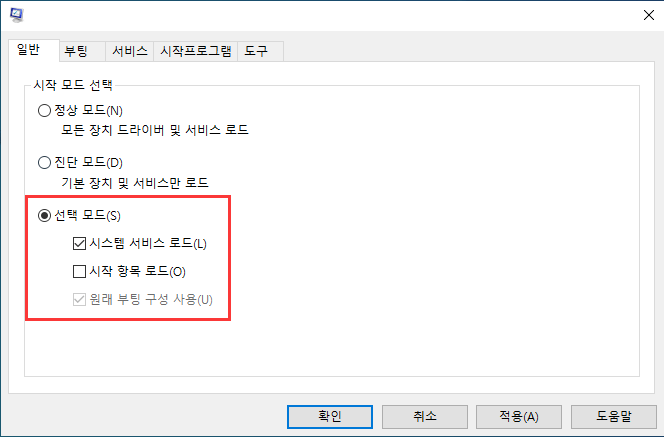This screenshot has height=437, width=664.
Task: Choose the 진단 모드(D) radio option
Action: click(x=44, y=163)
